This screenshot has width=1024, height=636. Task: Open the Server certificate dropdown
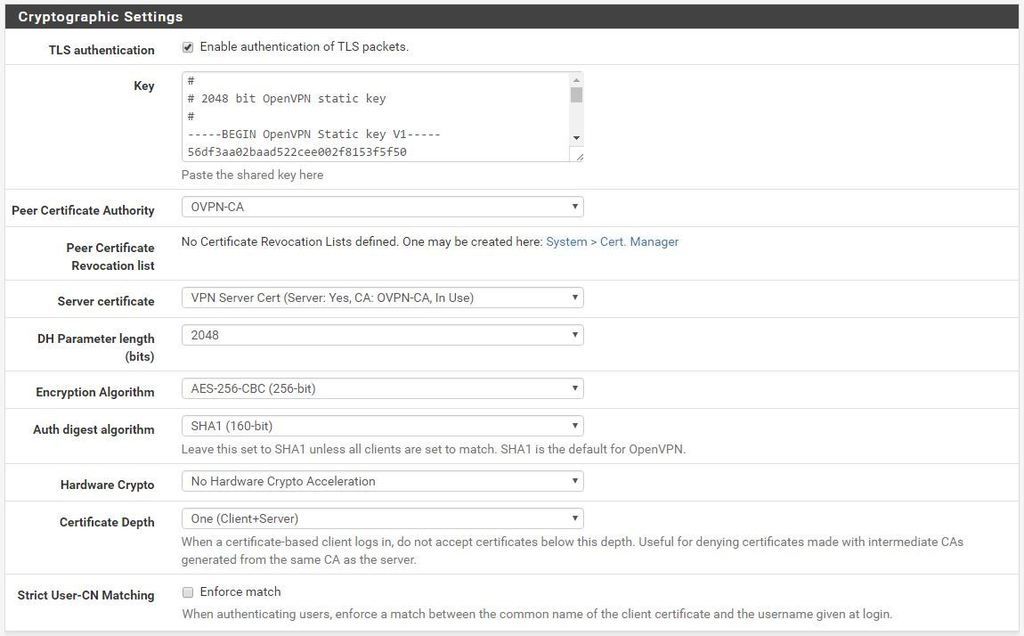click(382, 298)
